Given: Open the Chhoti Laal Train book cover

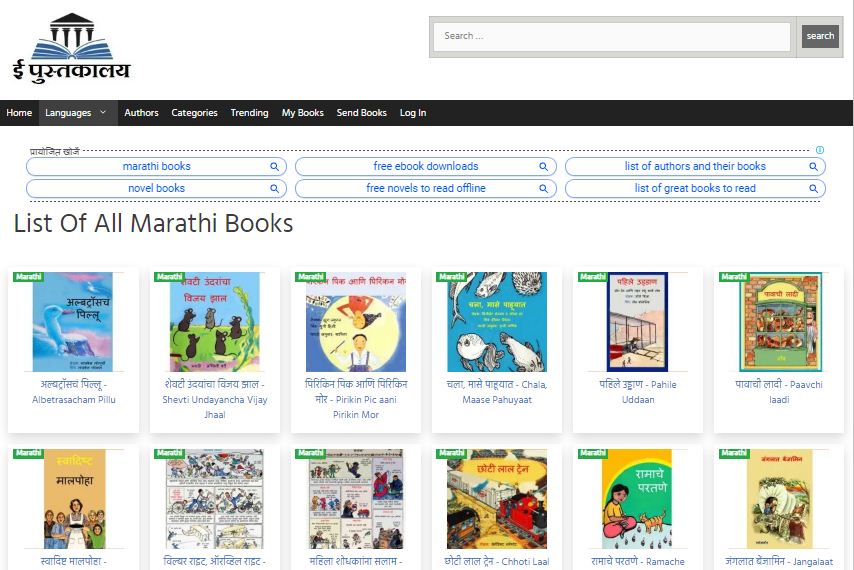Looking at the screenshot, I should 497,498.
